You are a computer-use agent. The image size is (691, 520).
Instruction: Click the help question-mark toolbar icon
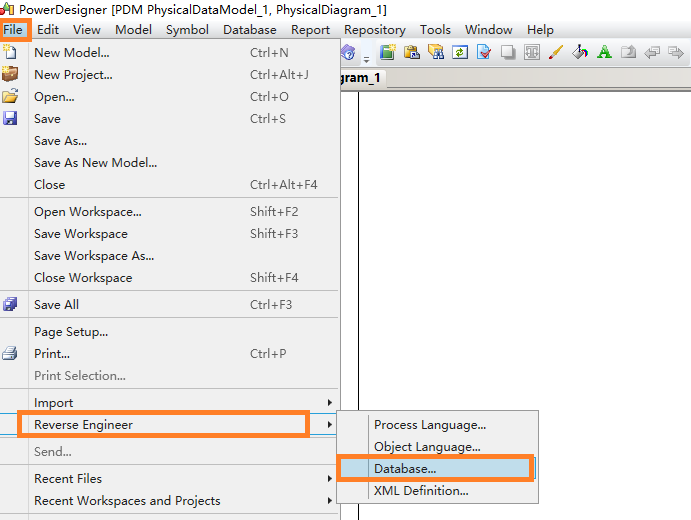348,52
